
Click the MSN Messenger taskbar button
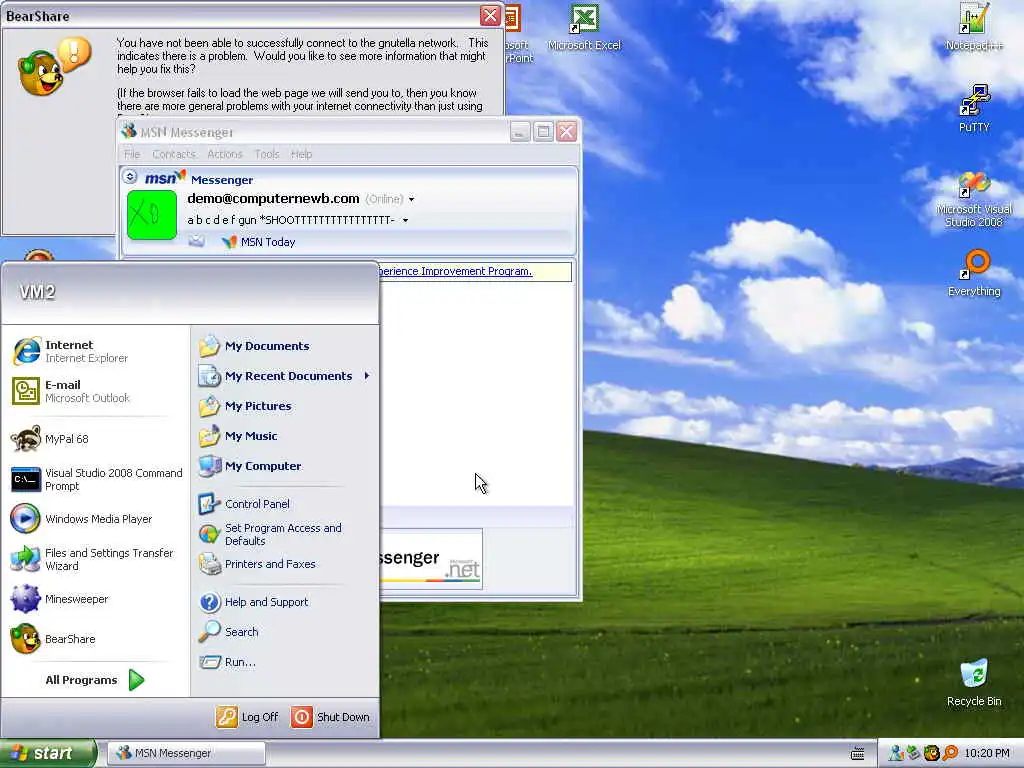tap(186, 753)
